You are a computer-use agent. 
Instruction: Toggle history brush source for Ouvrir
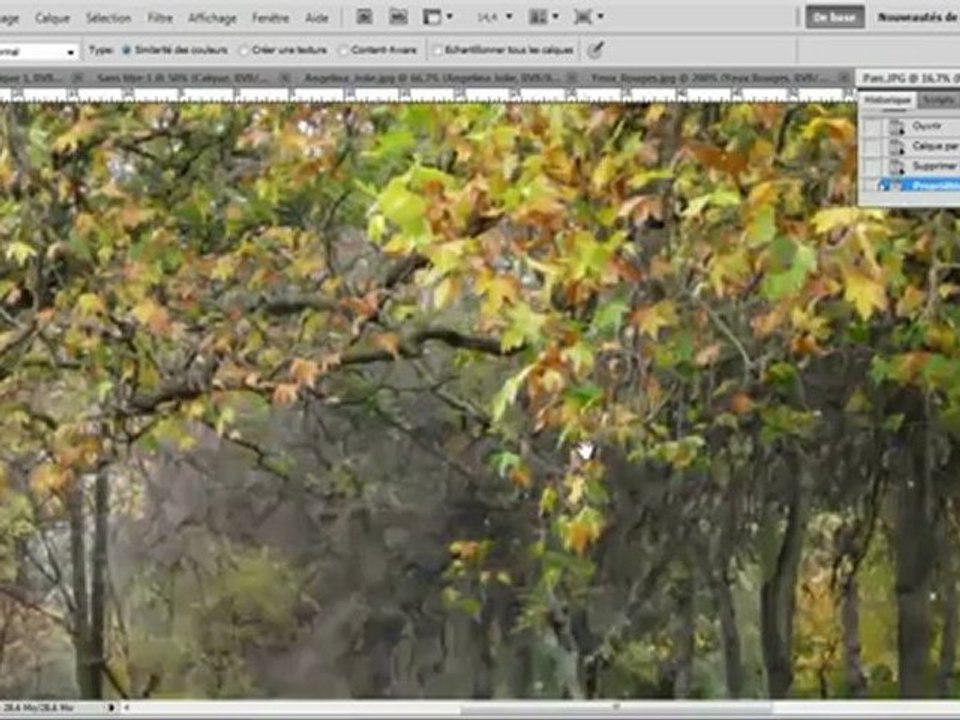coord(873,127)
